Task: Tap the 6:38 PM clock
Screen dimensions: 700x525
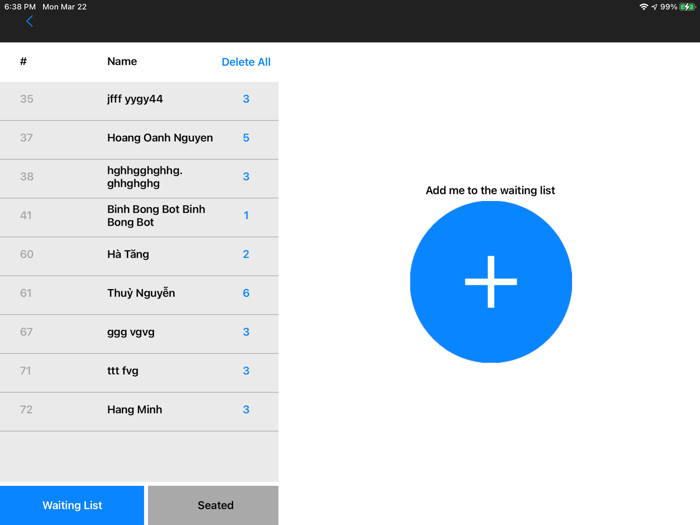Action: point(20,7)
